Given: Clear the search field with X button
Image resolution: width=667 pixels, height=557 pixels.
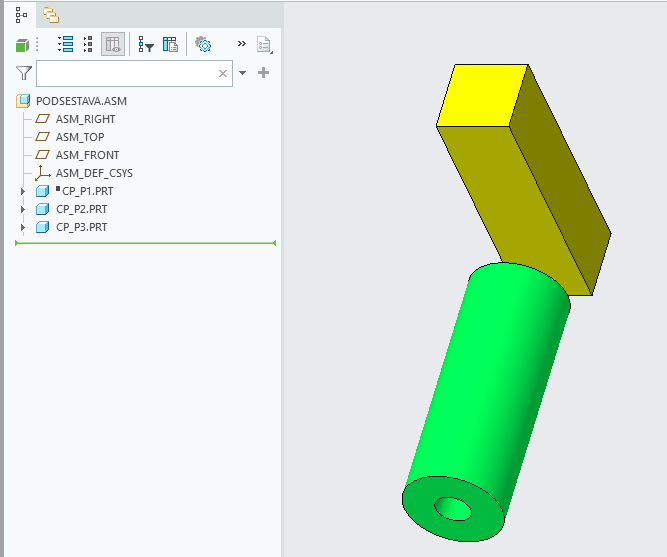Looking at the screenshot, I should [x=223, y=73].
